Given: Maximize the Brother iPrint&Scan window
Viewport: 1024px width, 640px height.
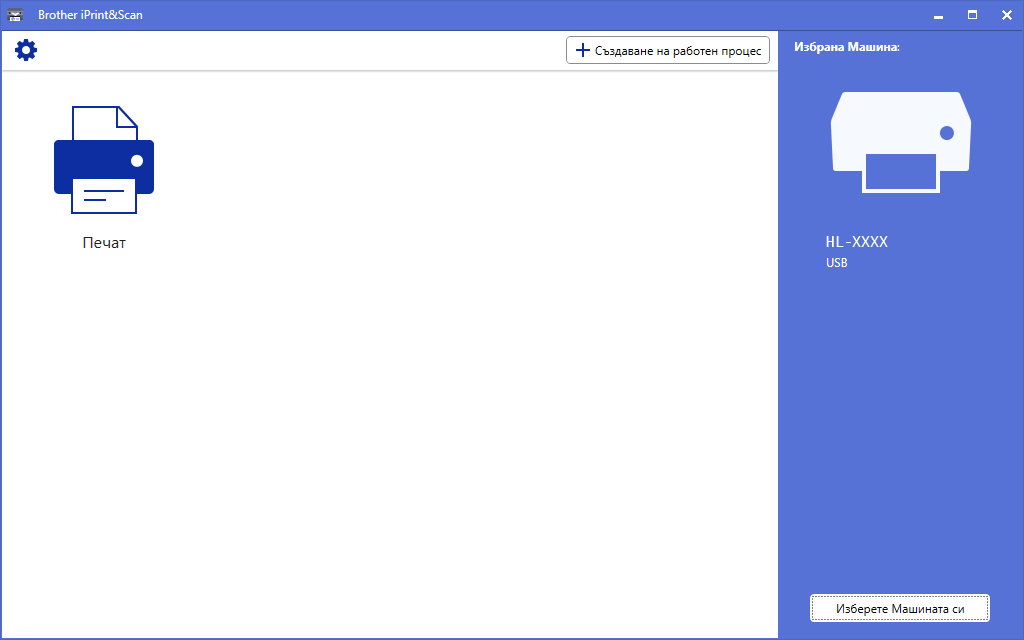Looking at the screenshot, I should coord(972,14).
